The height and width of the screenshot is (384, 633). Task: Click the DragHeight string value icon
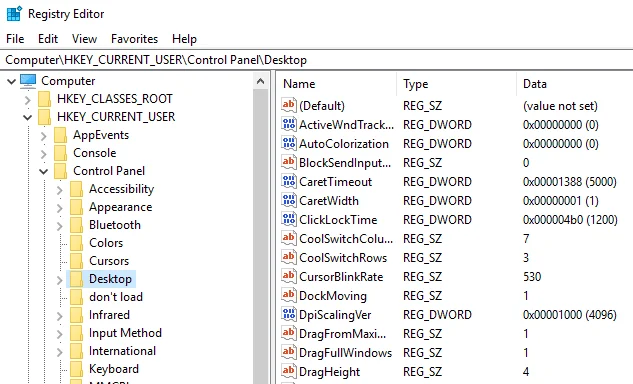(289, 371)
